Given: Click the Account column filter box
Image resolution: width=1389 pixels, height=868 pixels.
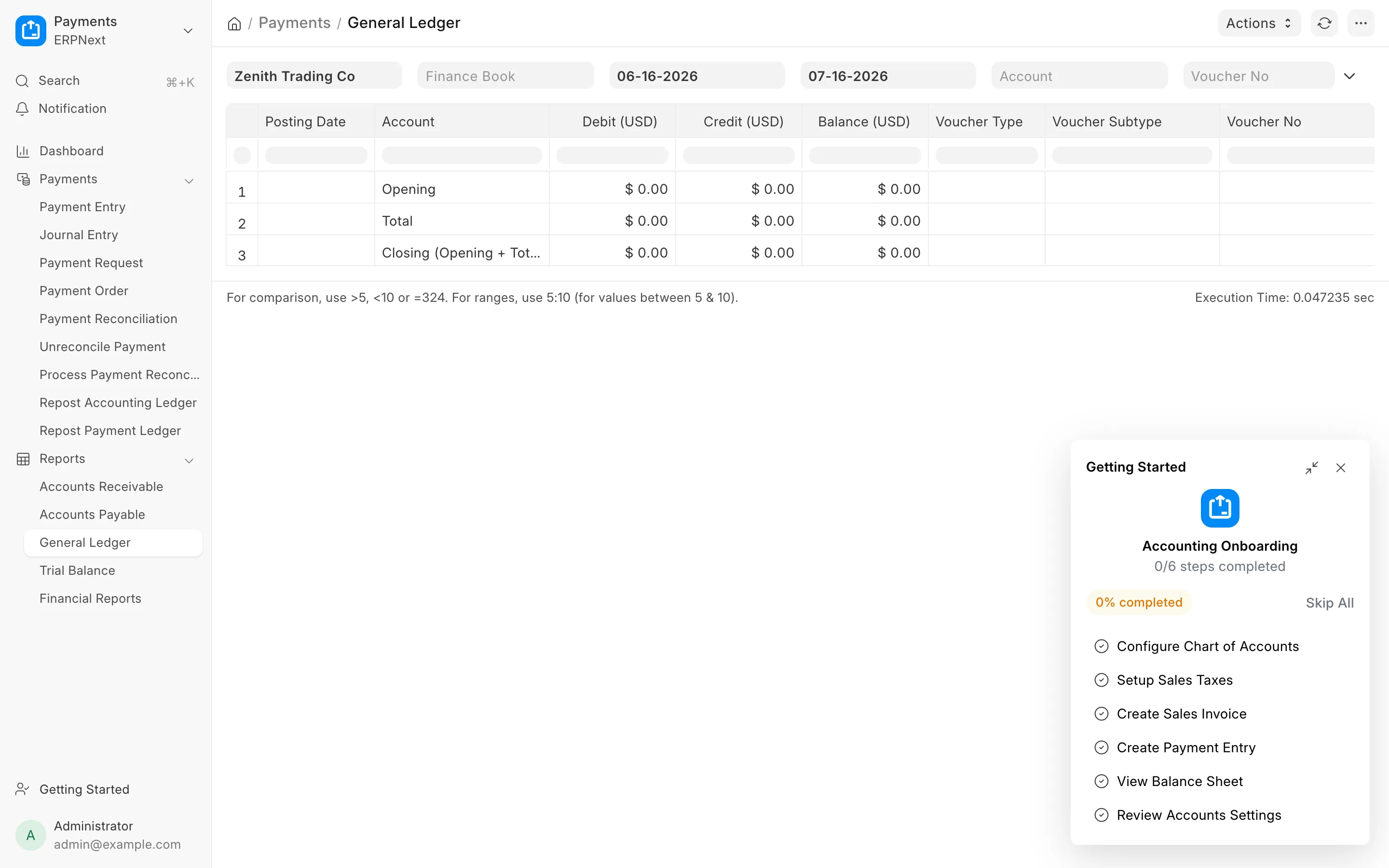Looking at the screenshot, I should pos(462,155).
